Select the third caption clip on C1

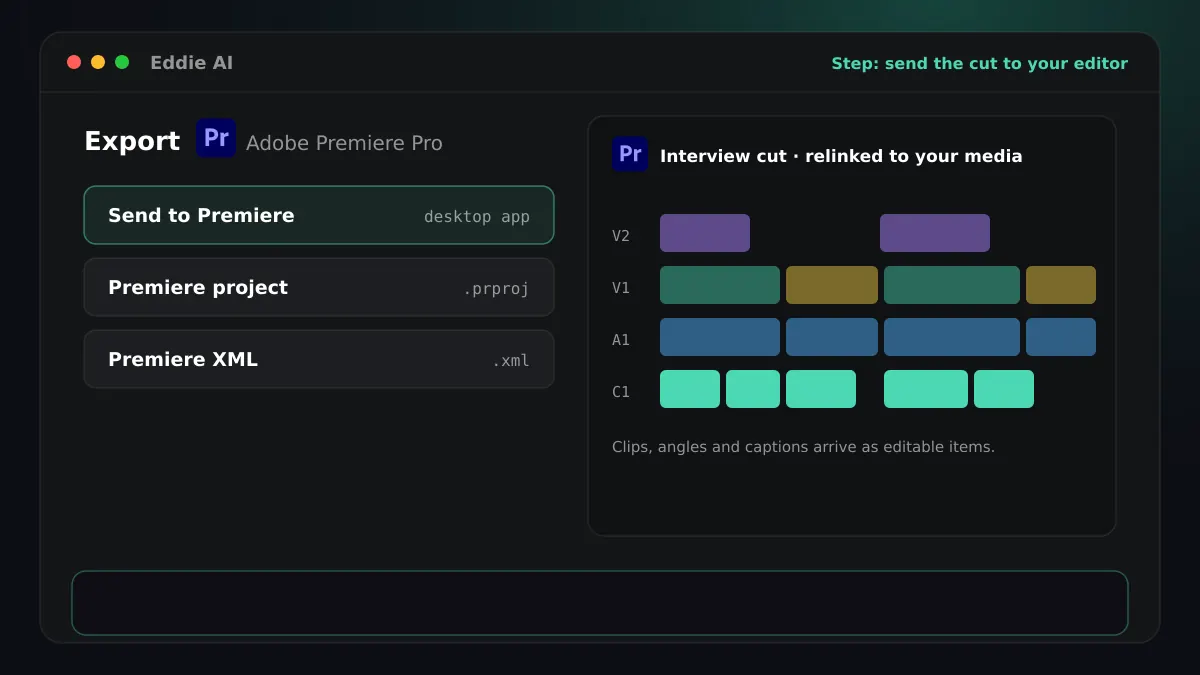[x=821, y=389]
